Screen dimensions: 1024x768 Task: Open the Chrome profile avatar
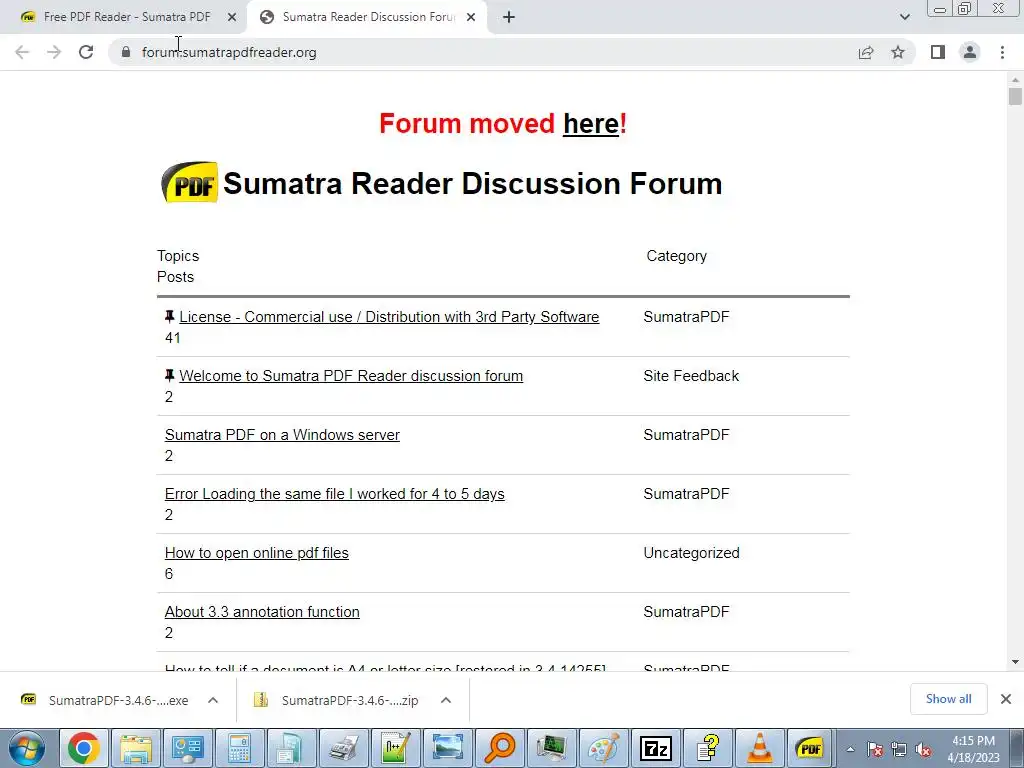point(970,52)
